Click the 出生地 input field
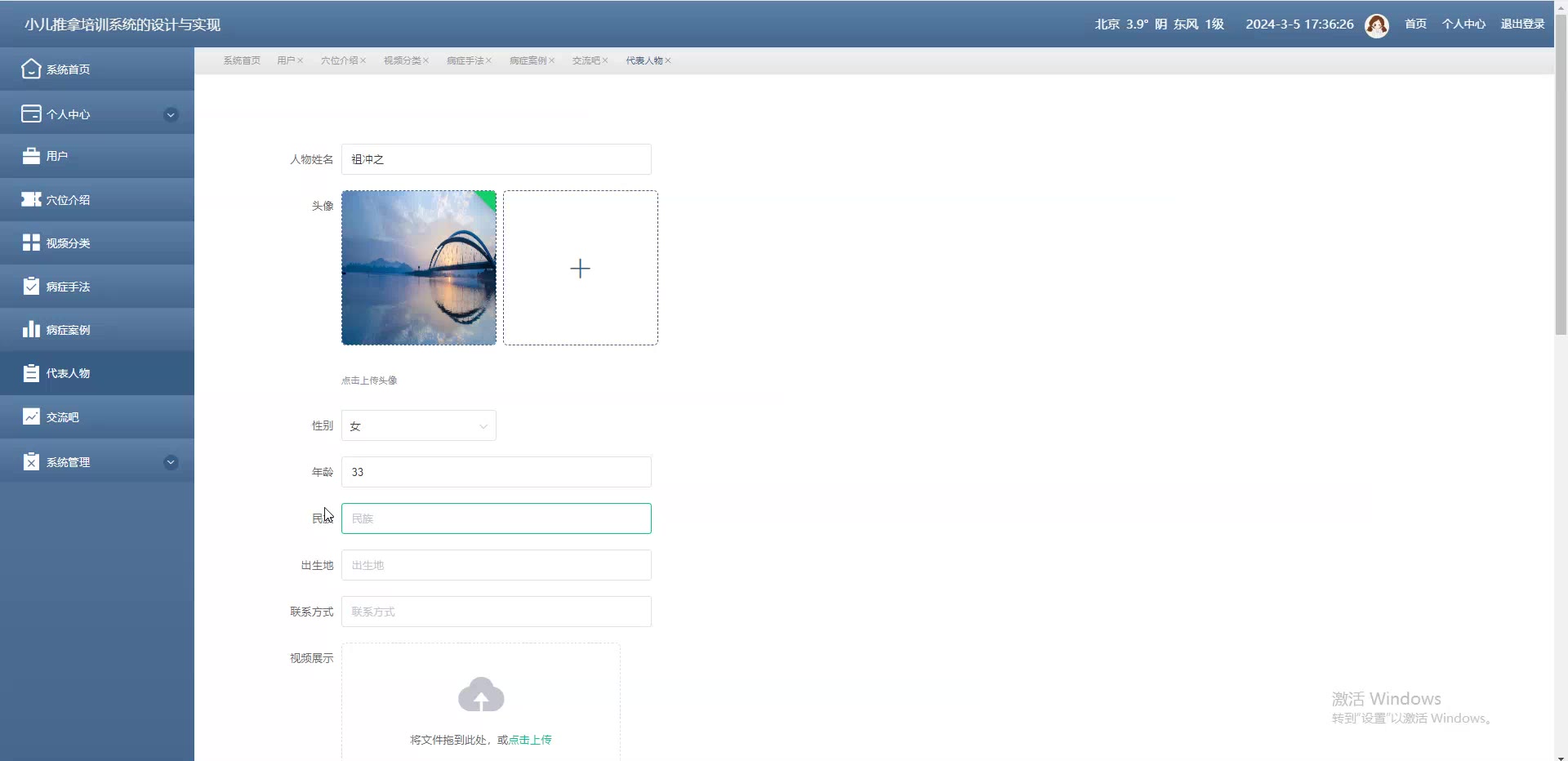This screenshot has height=761, width=1568. click(497, 565)
